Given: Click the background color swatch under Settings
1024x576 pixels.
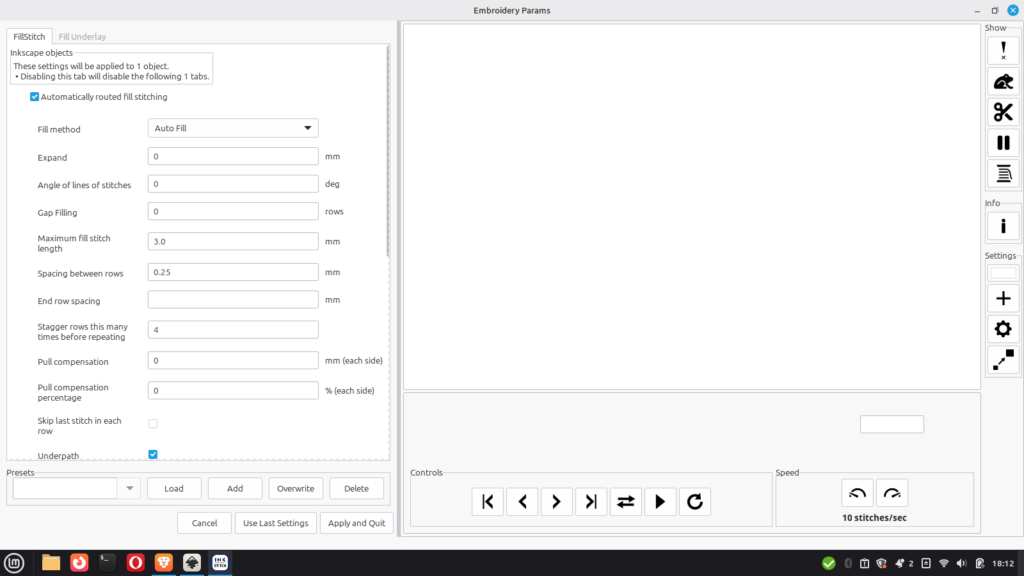Looking at the screenshot, I should click(x=1003, y=273).
